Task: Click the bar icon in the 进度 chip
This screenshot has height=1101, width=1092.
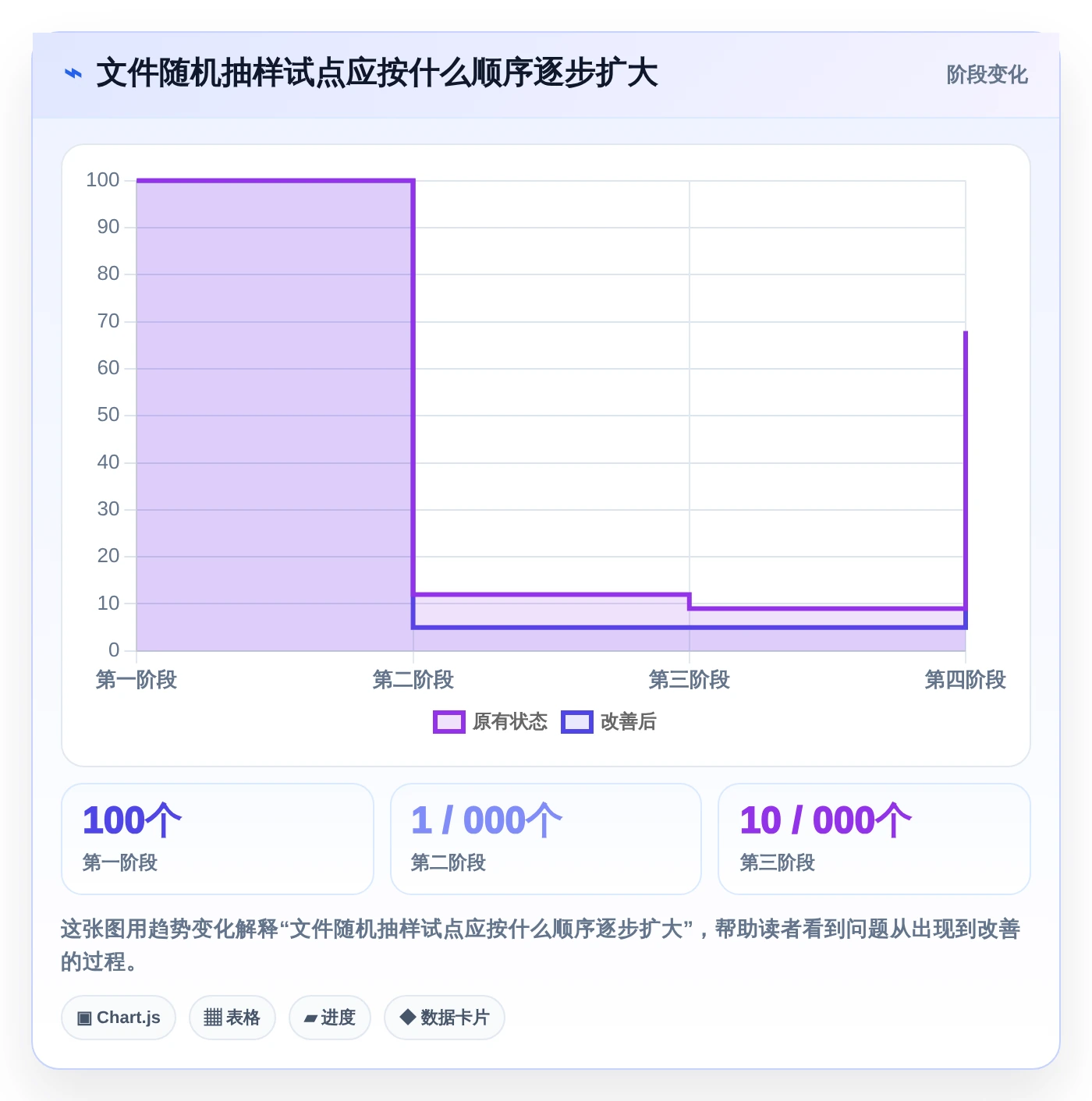Action: pyautogui.click(x=310, y=1018)
